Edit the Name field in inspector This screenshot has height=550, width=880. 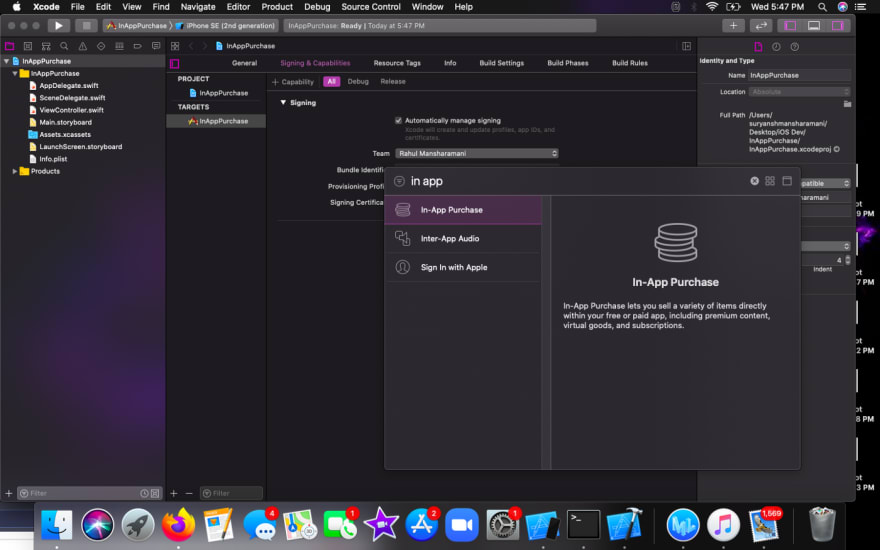pos(800,75)
